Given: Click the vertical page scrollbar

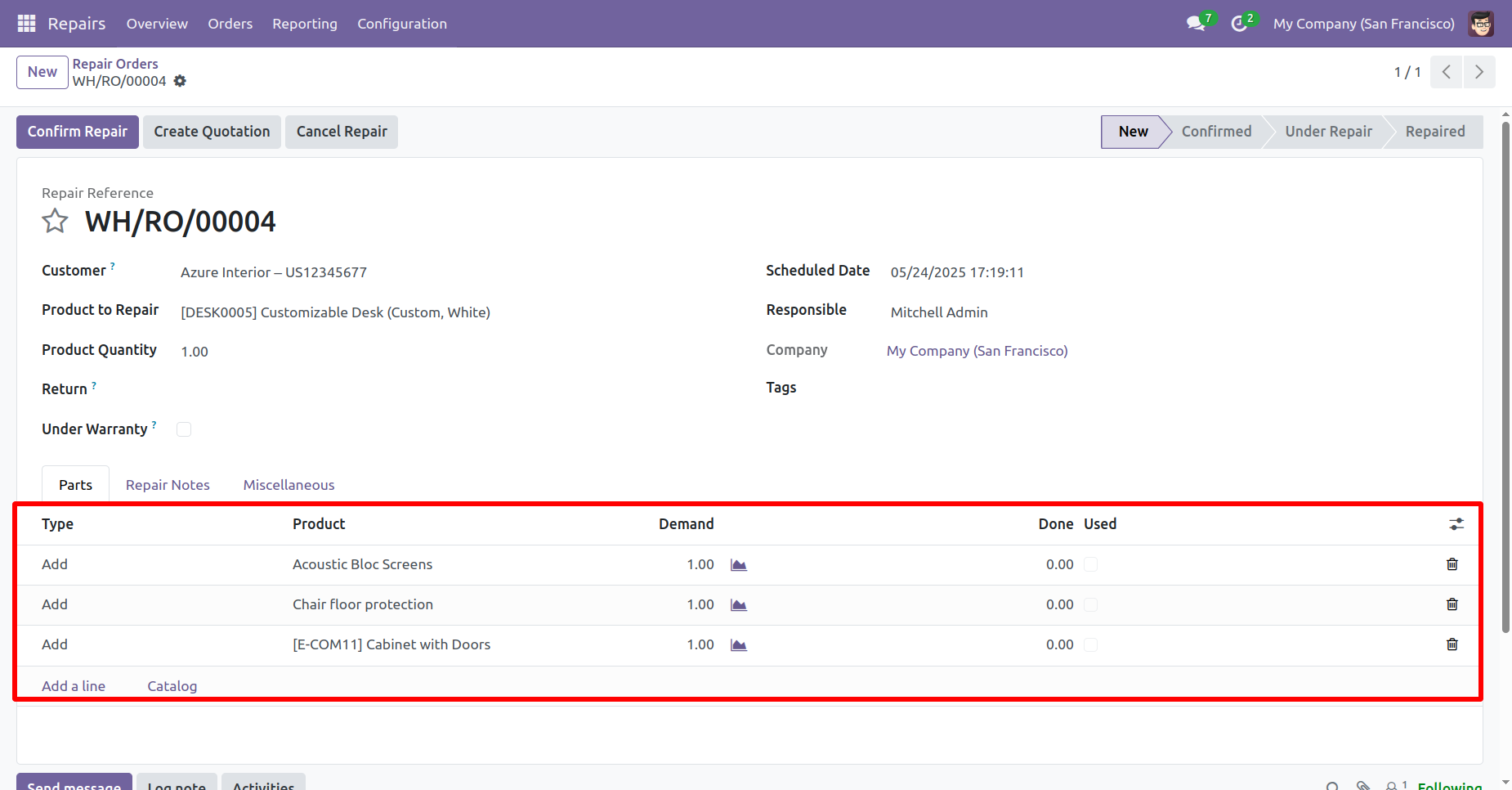Looking at the screenshot, I should (1505, 376).
